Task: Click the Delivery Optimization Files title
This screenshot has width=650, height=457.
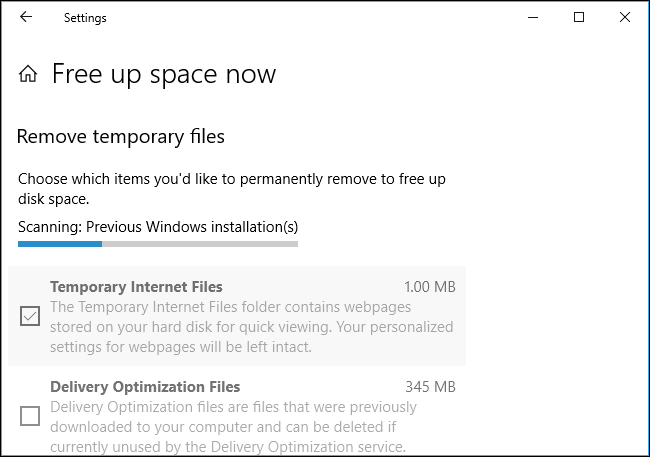Action: click(145, 387)
